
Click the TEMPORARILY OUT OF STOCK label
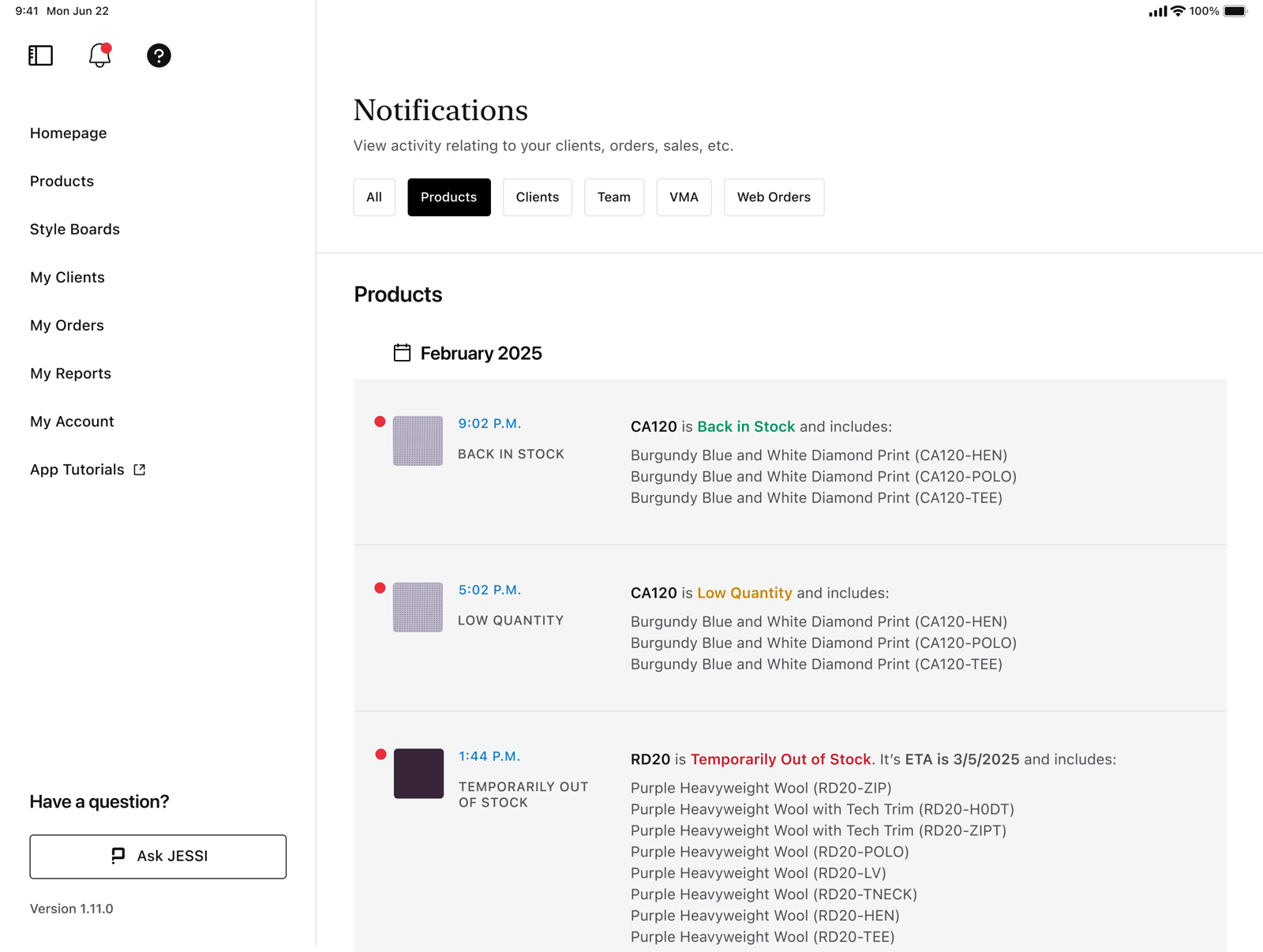click(523, 795)
